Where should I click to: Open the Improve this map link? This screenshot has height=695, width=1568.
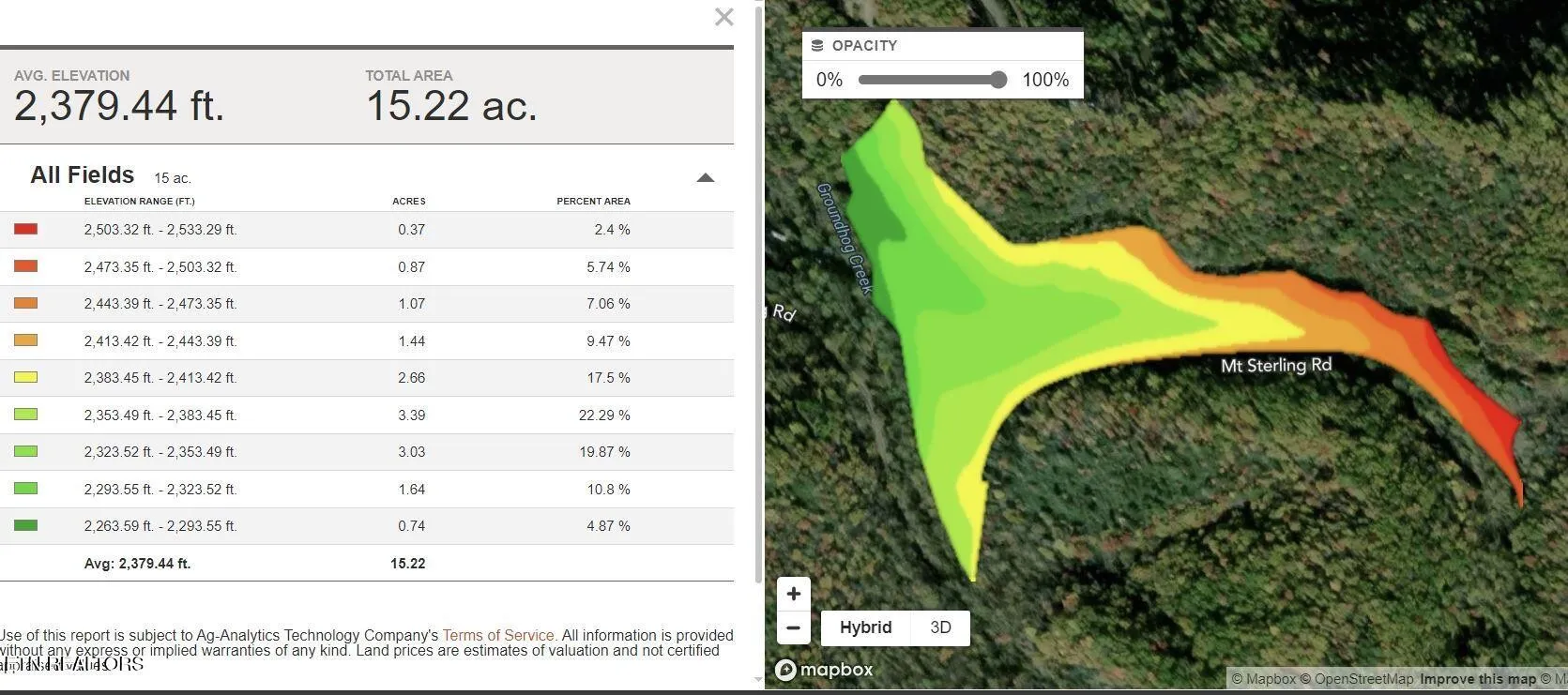(1478, 679)
